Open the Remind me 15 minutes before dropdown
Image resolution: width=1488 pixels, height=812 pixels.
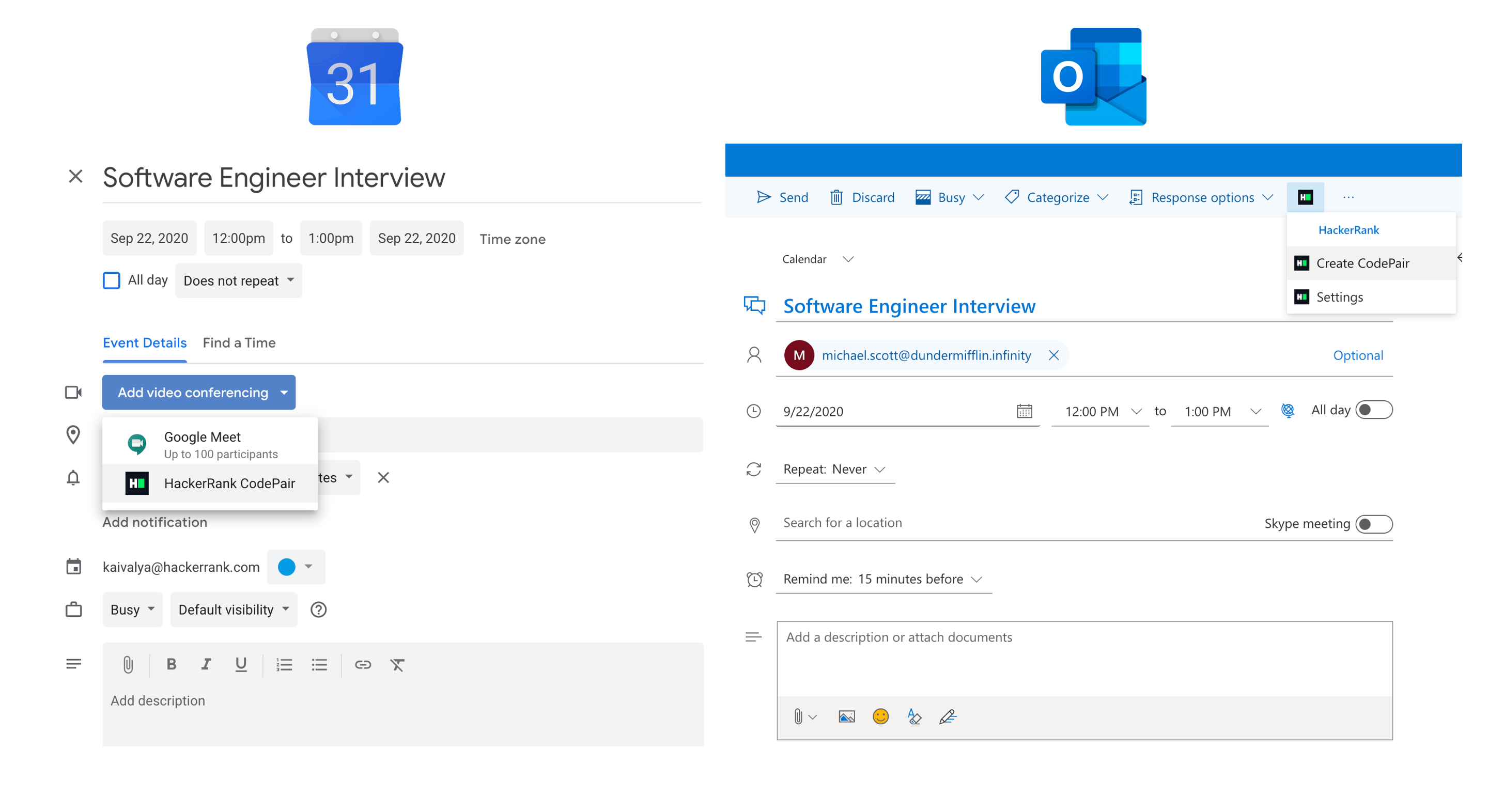click(883, 579)
